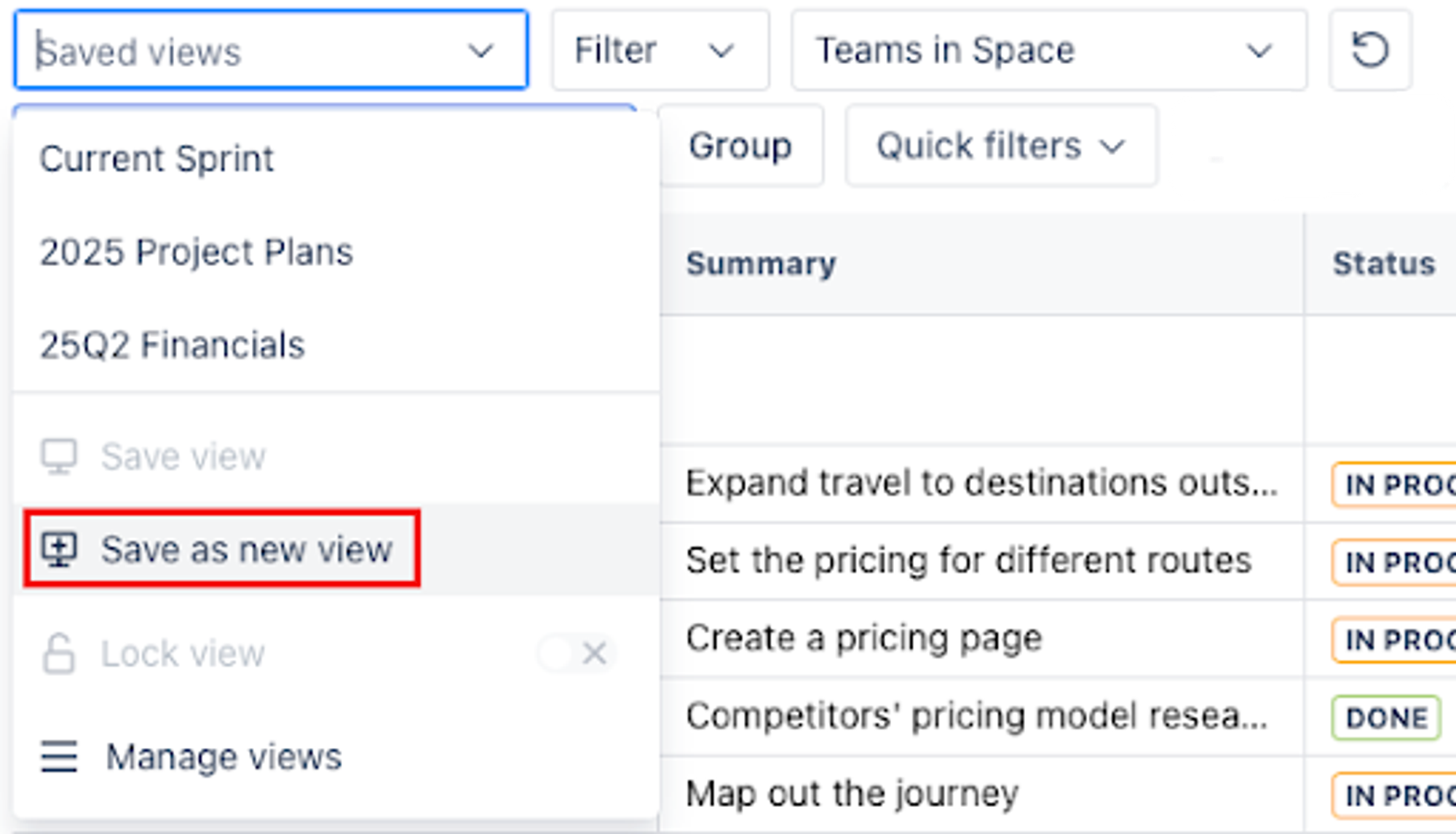Click the Status column header
The image size is (1456, 834).
1383,264
